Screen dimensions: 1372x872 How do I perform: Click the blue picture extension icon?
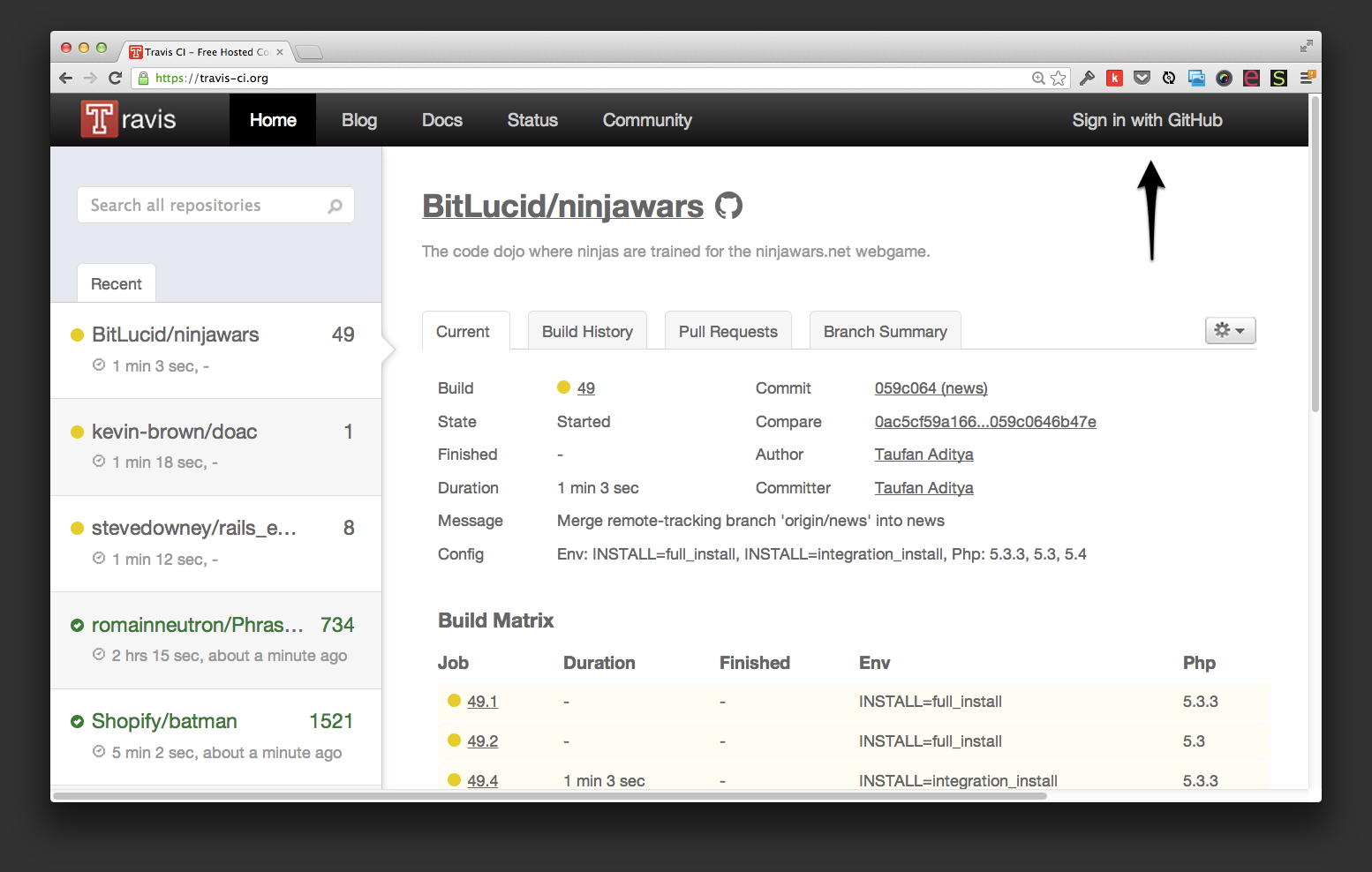pyautogui.click(x=1196, y=78)
